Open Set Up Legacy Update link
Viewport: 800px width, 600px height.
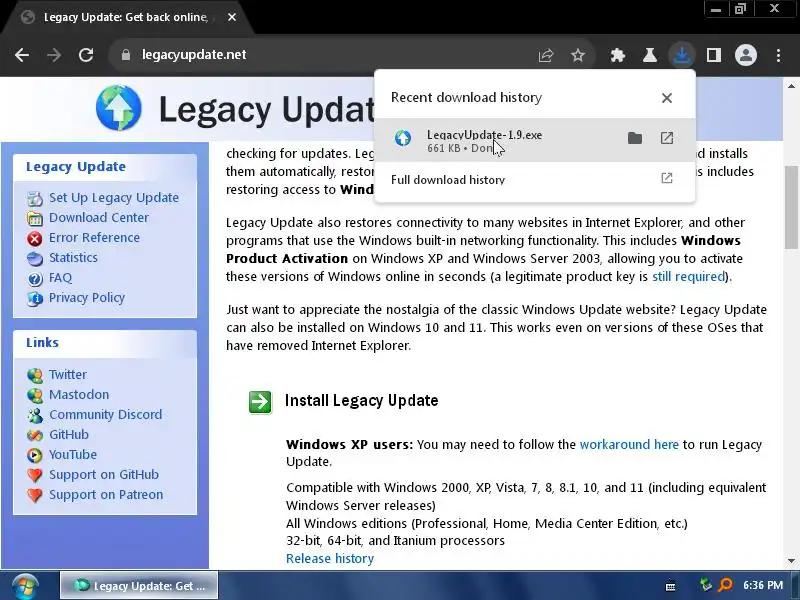pyautogui.click(x=114, y=197)
